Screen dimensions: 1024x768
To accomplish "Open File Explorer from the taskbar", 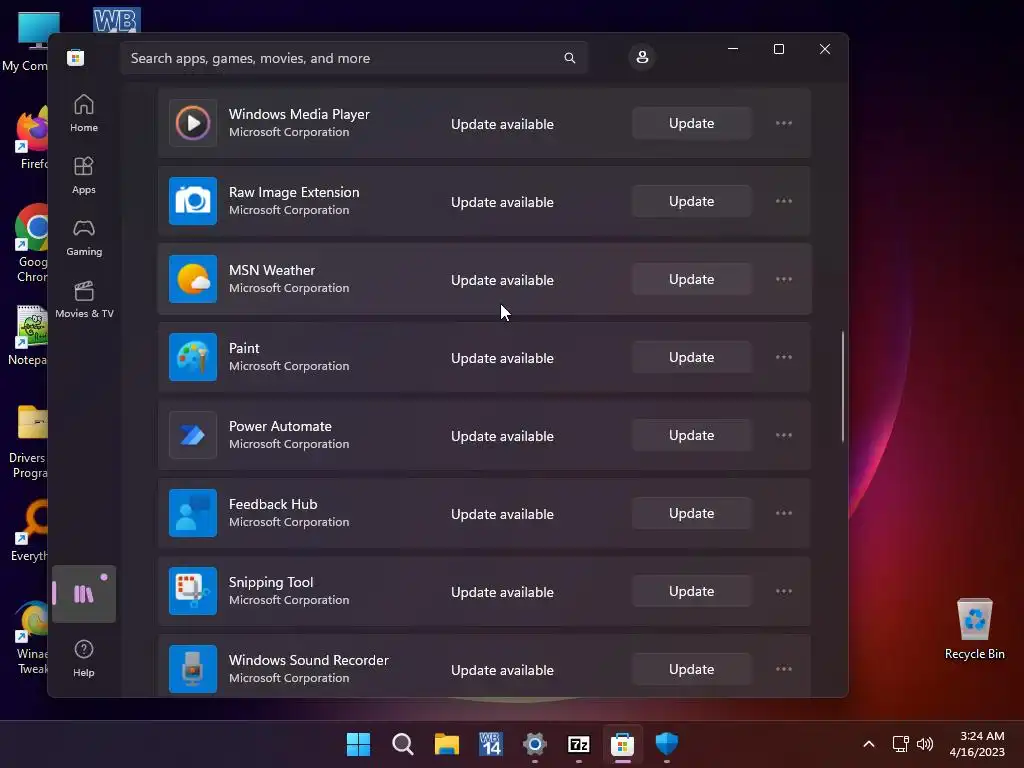I will point(447,744).
